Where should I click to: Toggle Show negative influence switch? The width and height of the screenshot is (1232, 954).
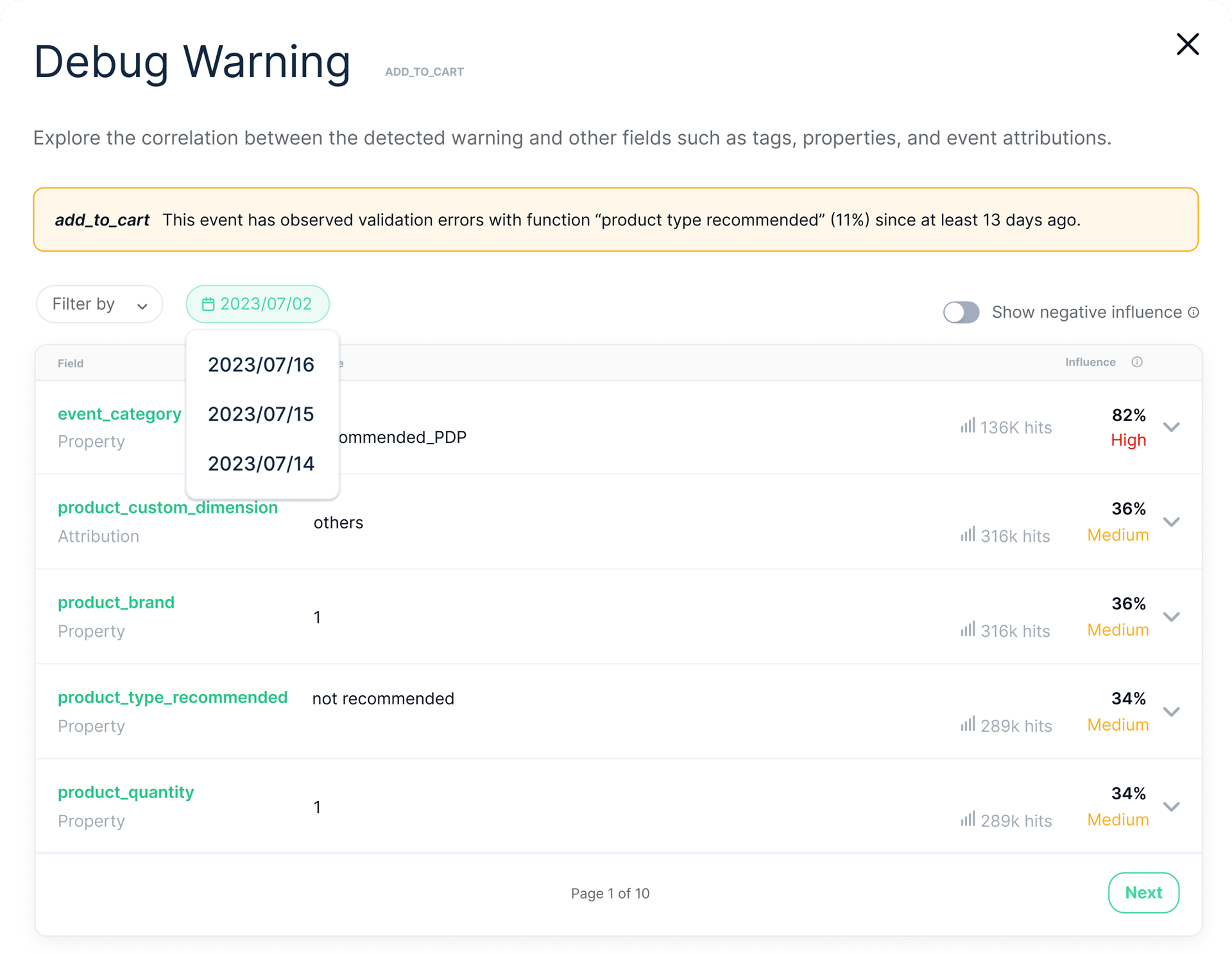coord(961,312)
